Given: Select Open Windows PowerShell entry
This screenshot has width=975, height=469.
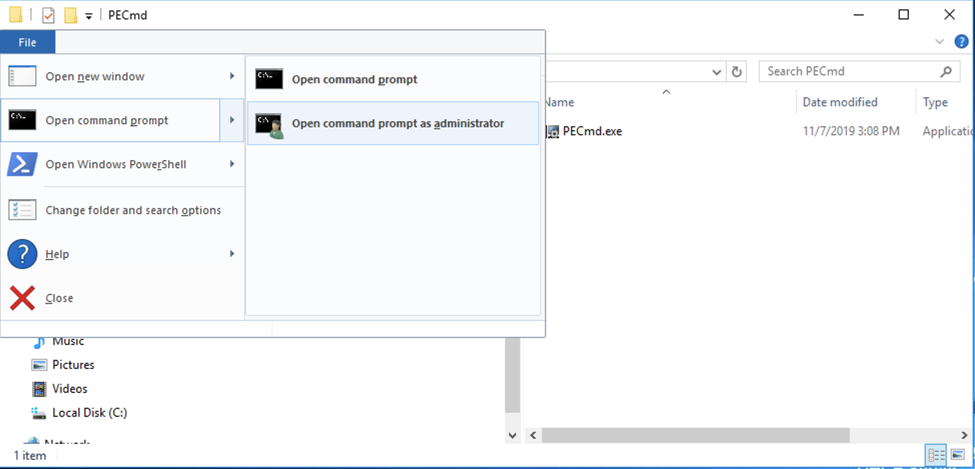Looking at the screenshot, I should (122, 164).
